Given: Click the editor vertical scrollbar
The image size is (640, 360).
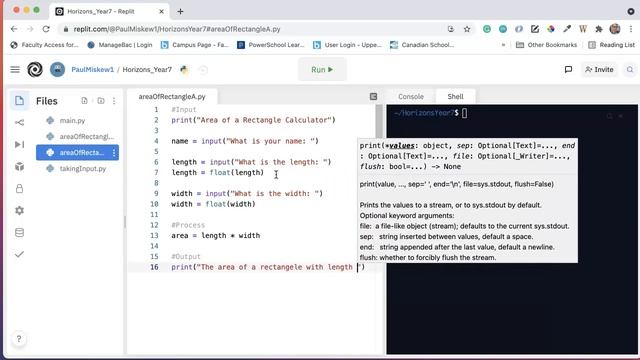Looking at the screenshot, I should click(379, 122).
